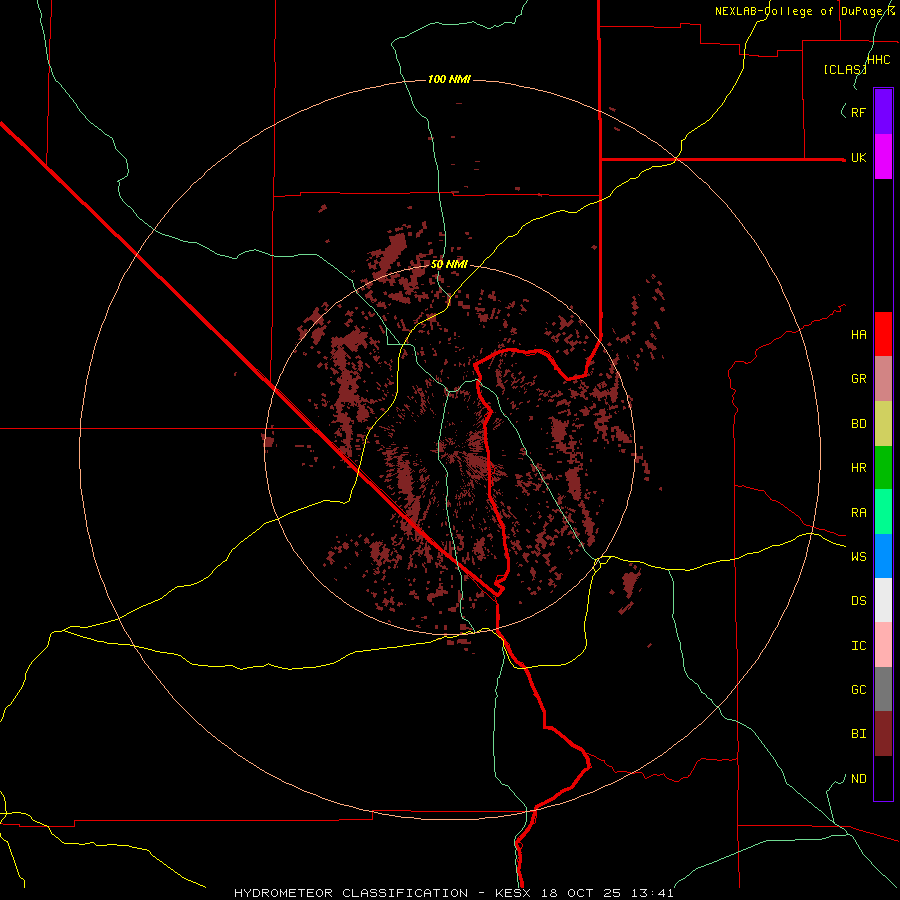Click the UK magenta legend swatch
Viewport: 900px width, 900px height.
pos(883,157)
